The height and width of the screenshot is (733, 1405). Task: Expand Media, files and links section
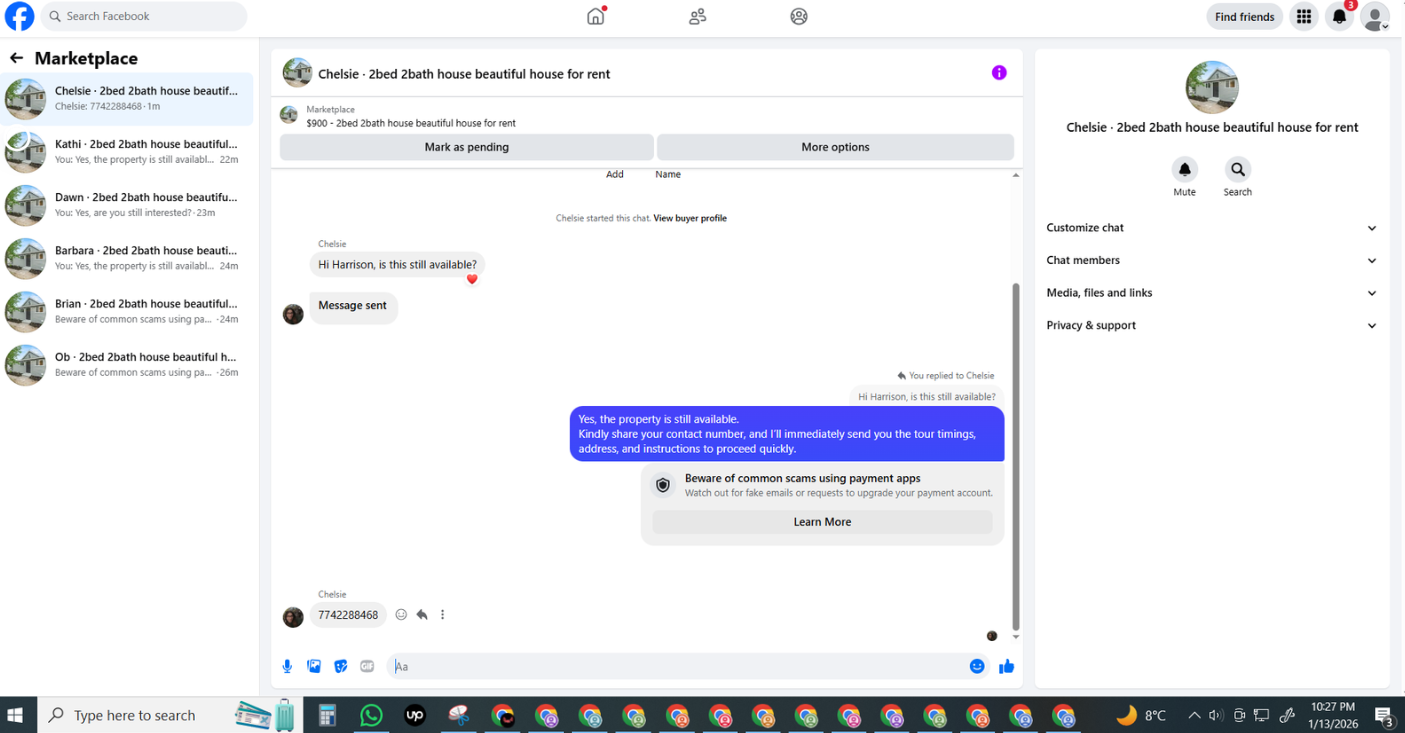(1211, 293)
